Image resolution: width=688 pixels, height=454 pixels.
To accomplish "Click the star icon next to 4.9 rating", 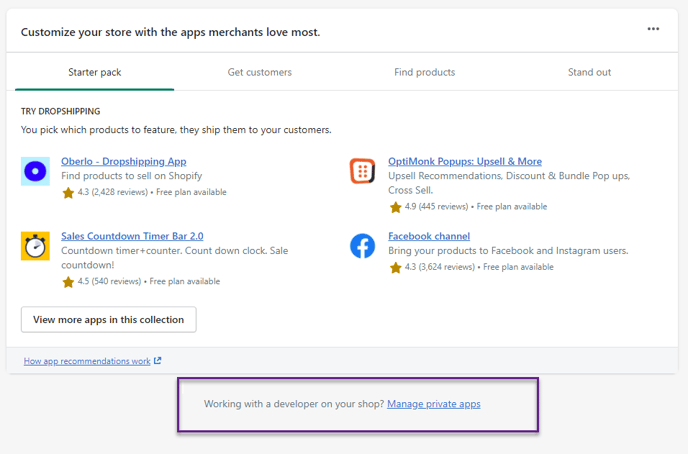I will click(x=395, y=207).
